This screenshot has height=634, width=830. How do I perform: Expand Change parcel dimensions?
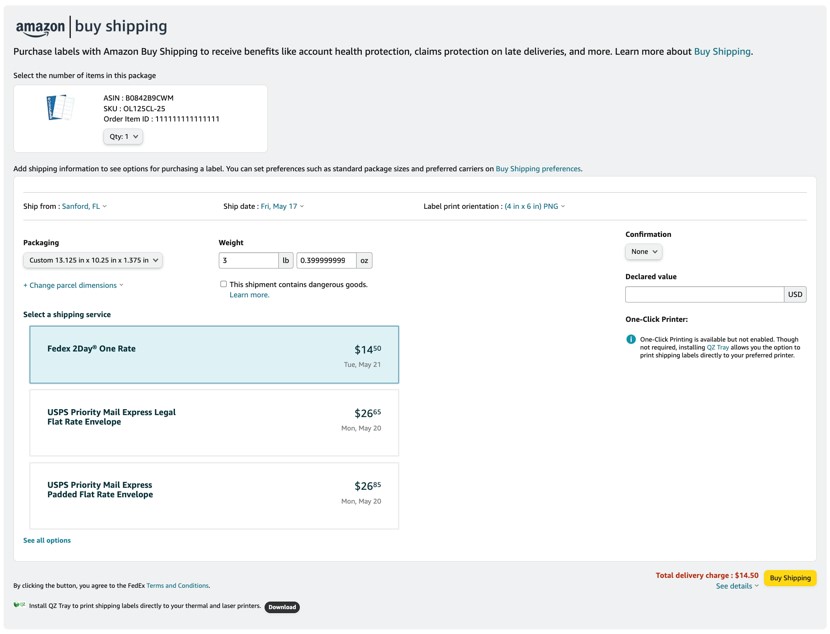[73, 285]
